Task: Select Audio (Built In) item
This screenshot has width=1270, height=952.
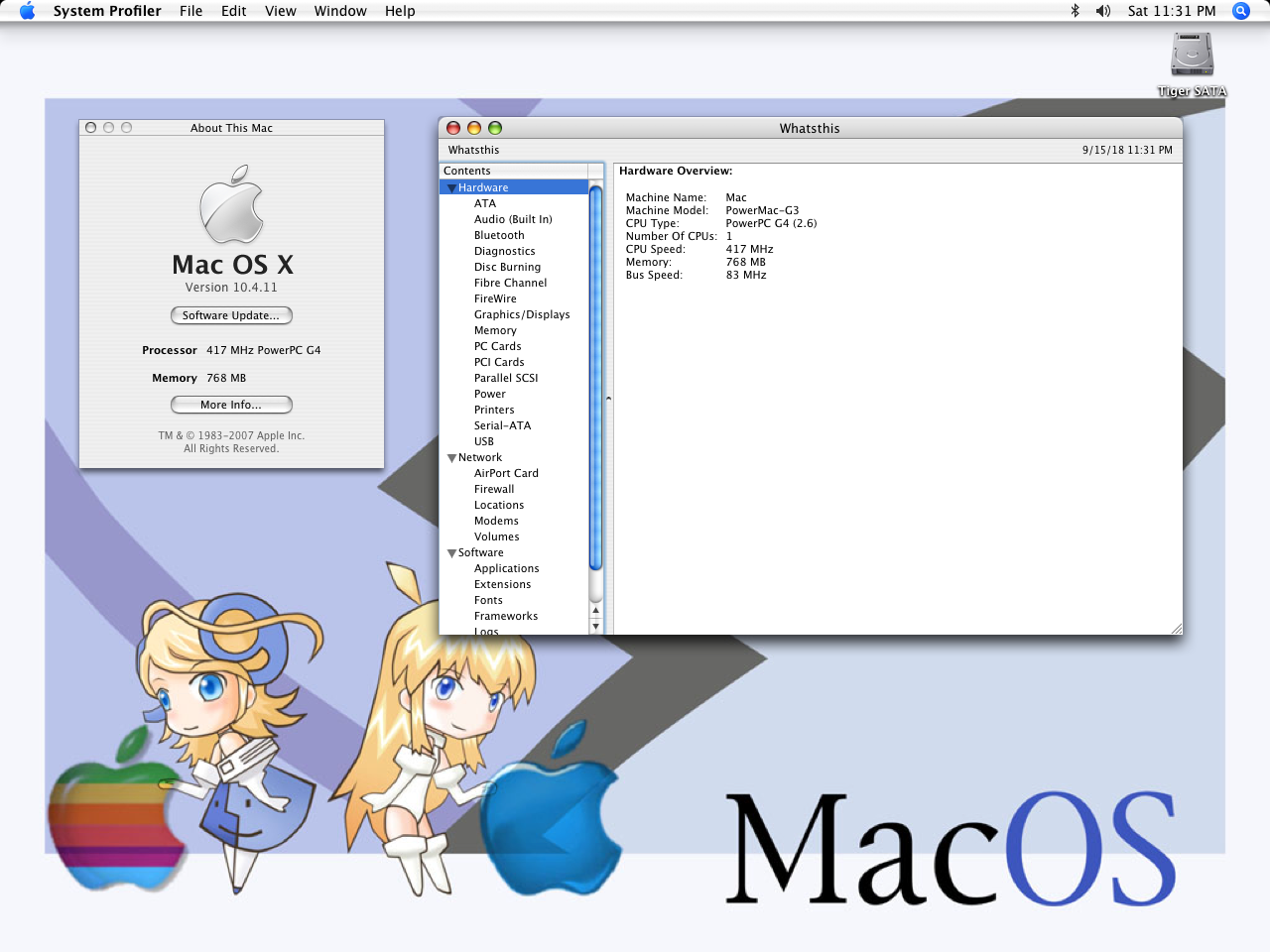Action: (x=513, y=219)
